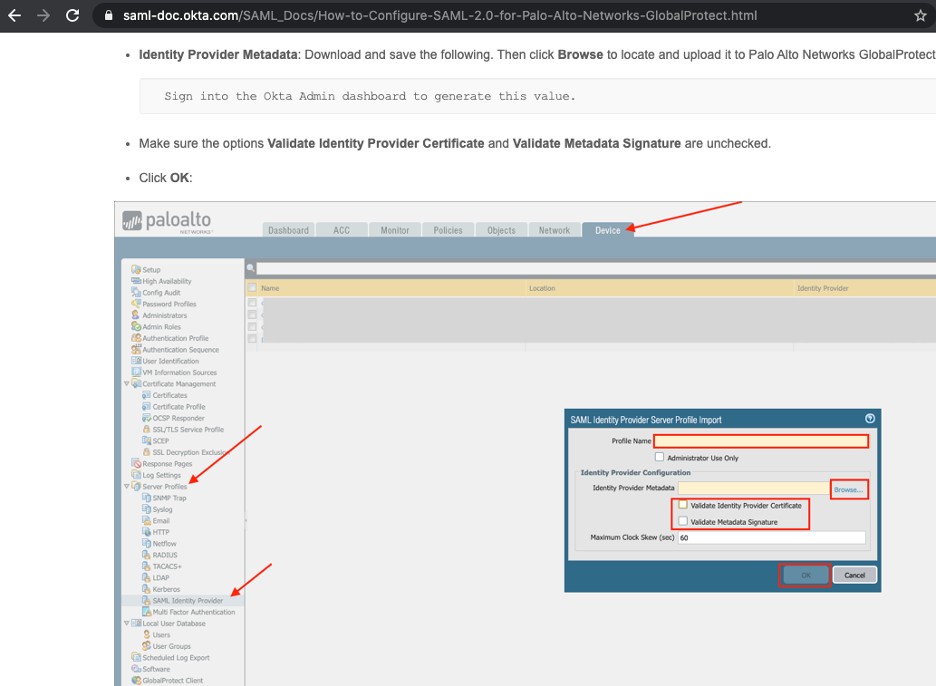Select the Objects tab
Screen dimensions: 936x686
(x=501, y=230)
